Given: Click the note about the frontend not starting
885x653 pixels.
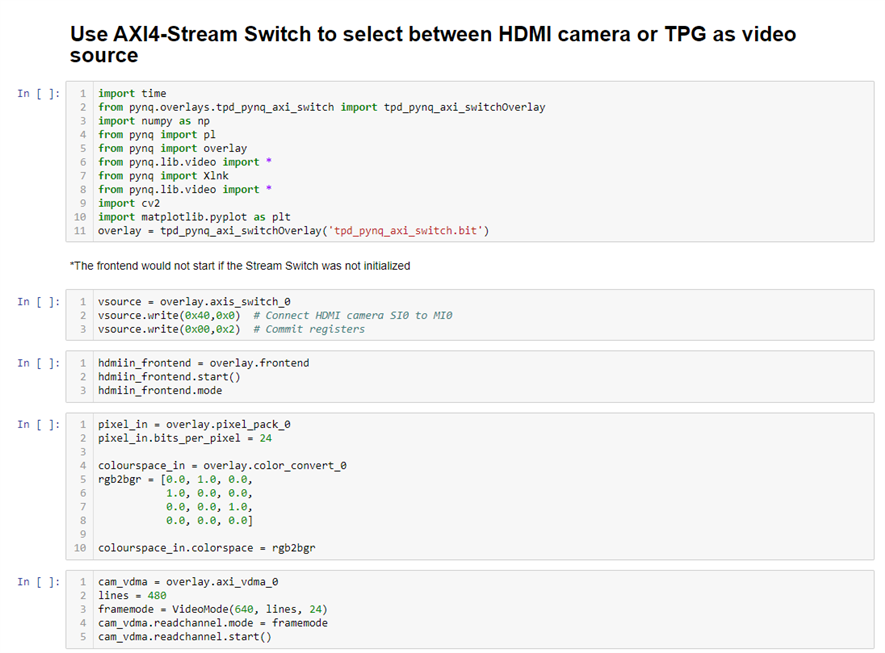Looking at the screenshot, I should pos(240,266).
